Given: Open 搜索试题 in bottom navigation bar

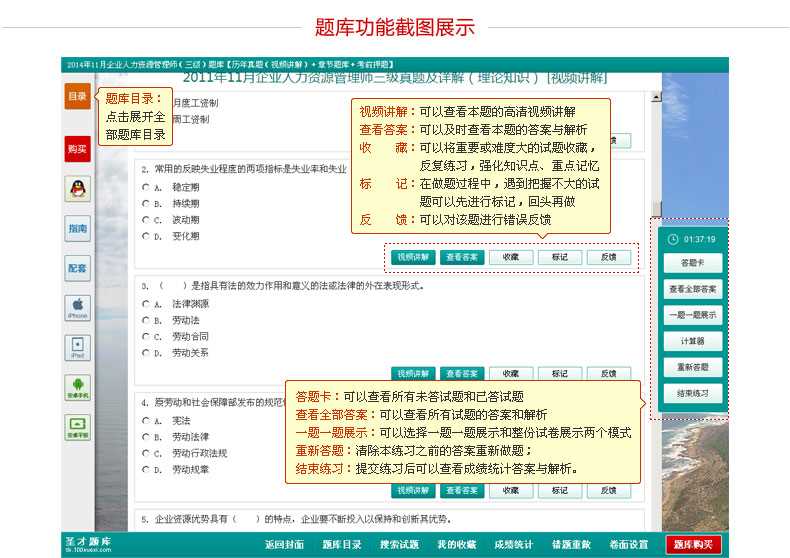Looking at the screenshot, I should pos(399,545).
